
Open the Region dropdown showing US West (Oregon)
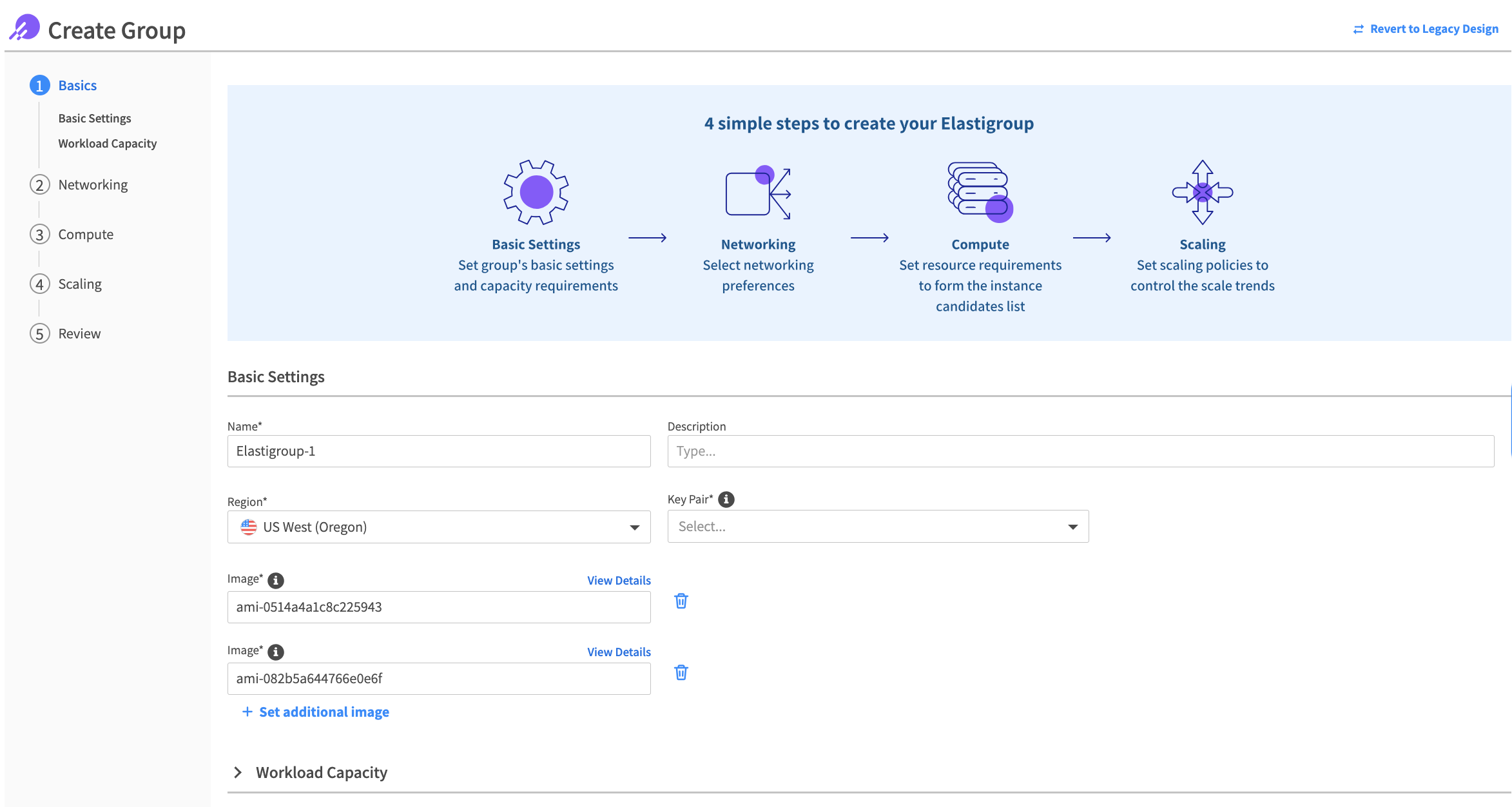click(x=438, y=527)
